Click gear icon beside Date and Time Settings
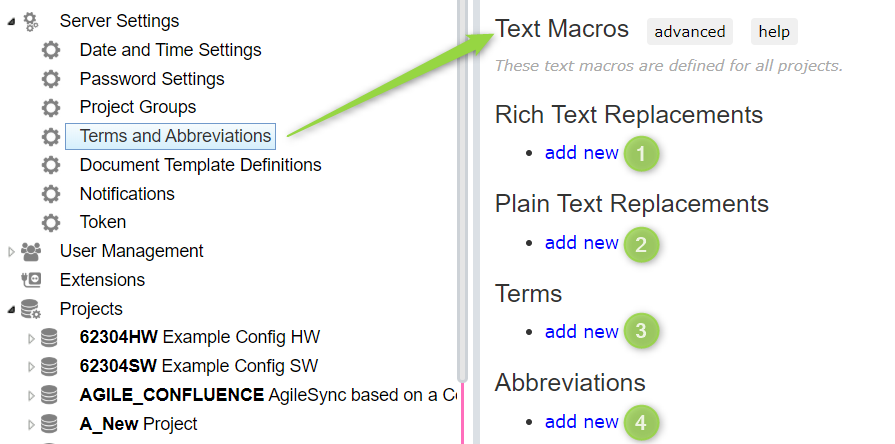The image size is (895, 444). click(51, 50)
